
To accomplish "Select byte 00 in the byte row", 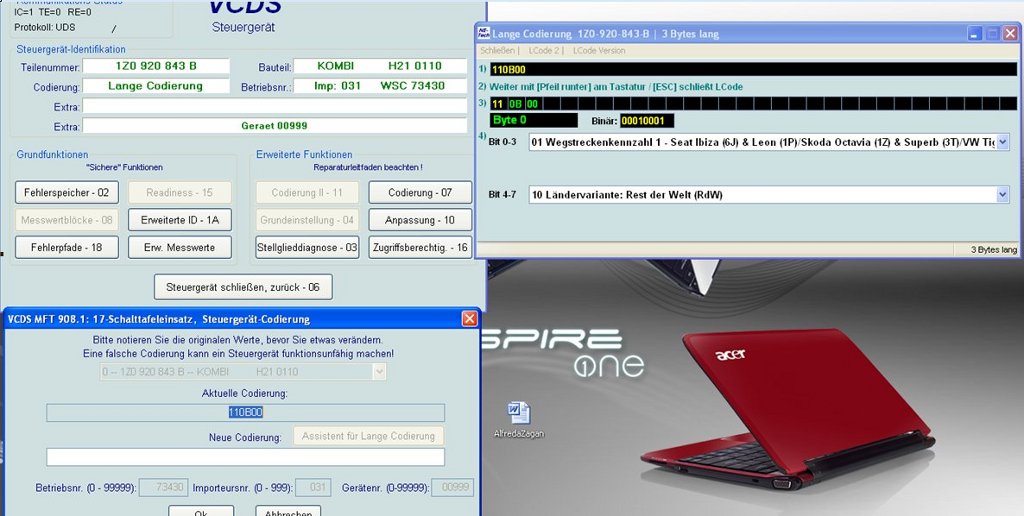I will coord(532,104).
